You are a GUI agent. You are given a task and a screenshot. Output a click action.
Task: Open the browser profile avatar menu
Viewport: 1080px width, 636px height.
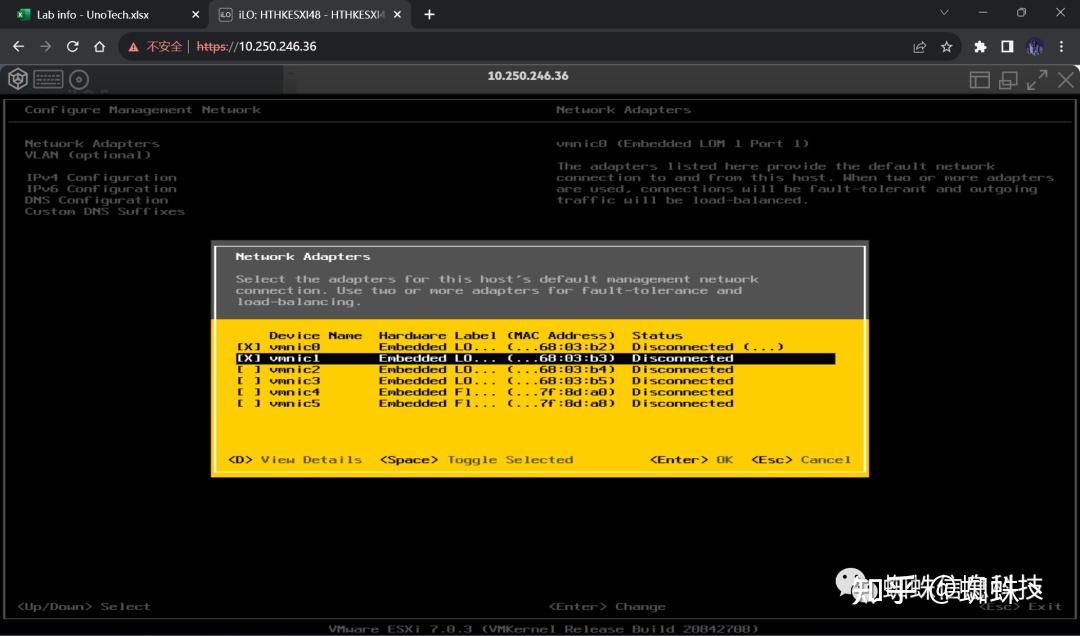(1034, 46)
